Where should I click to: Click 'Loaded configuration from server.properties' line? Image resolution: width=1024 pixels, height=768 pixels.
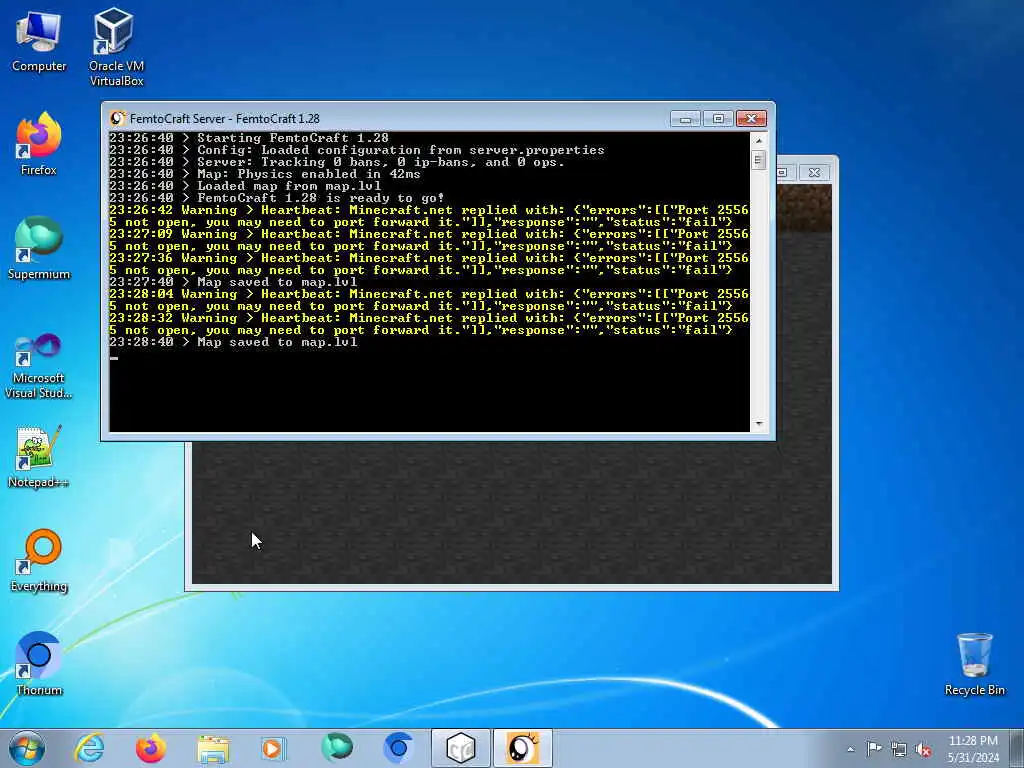pos(357,150)
